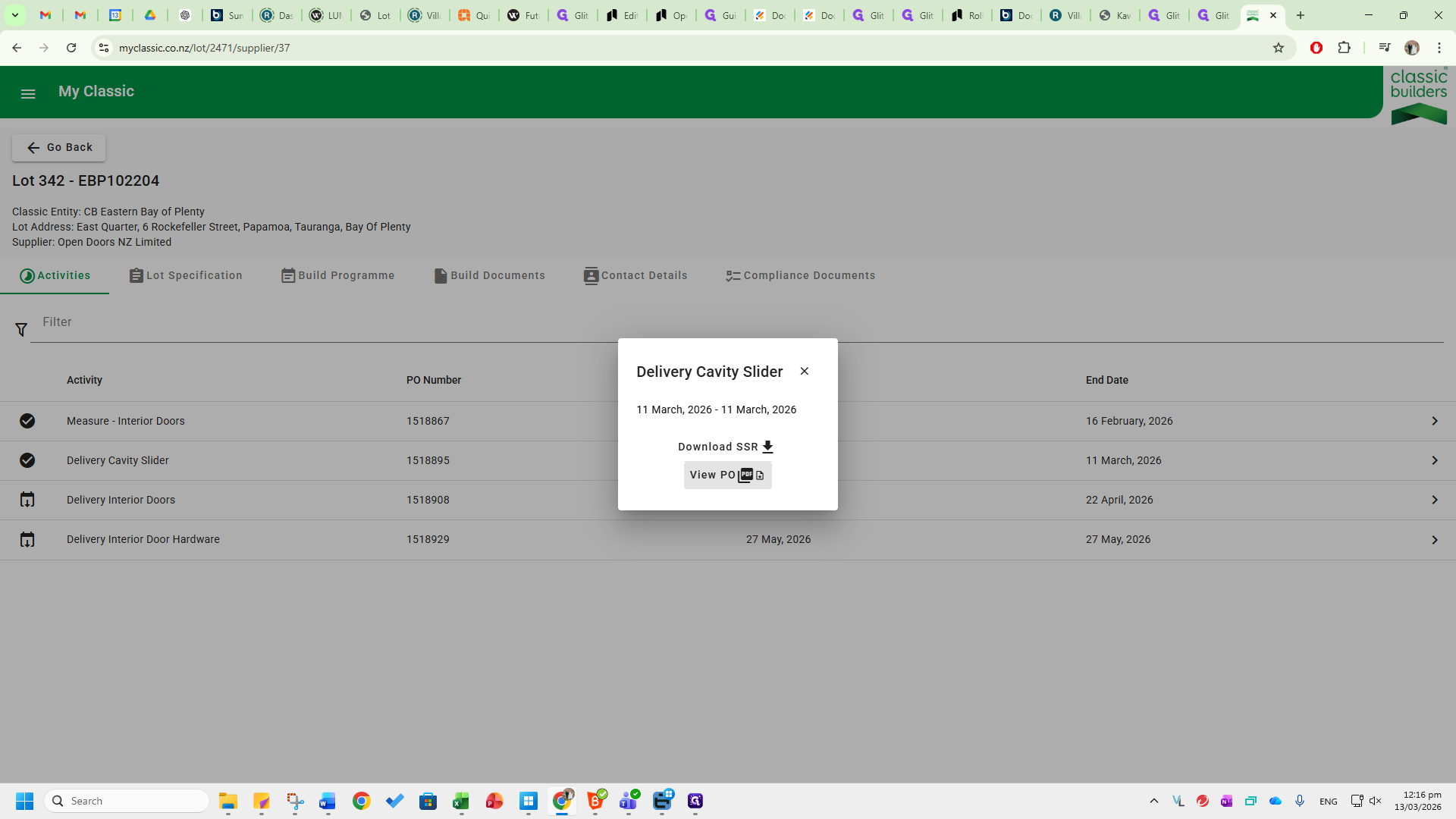
Task: Expand Delivery Interior Door Hardware row chevron
Action: tap(1434, 540)
